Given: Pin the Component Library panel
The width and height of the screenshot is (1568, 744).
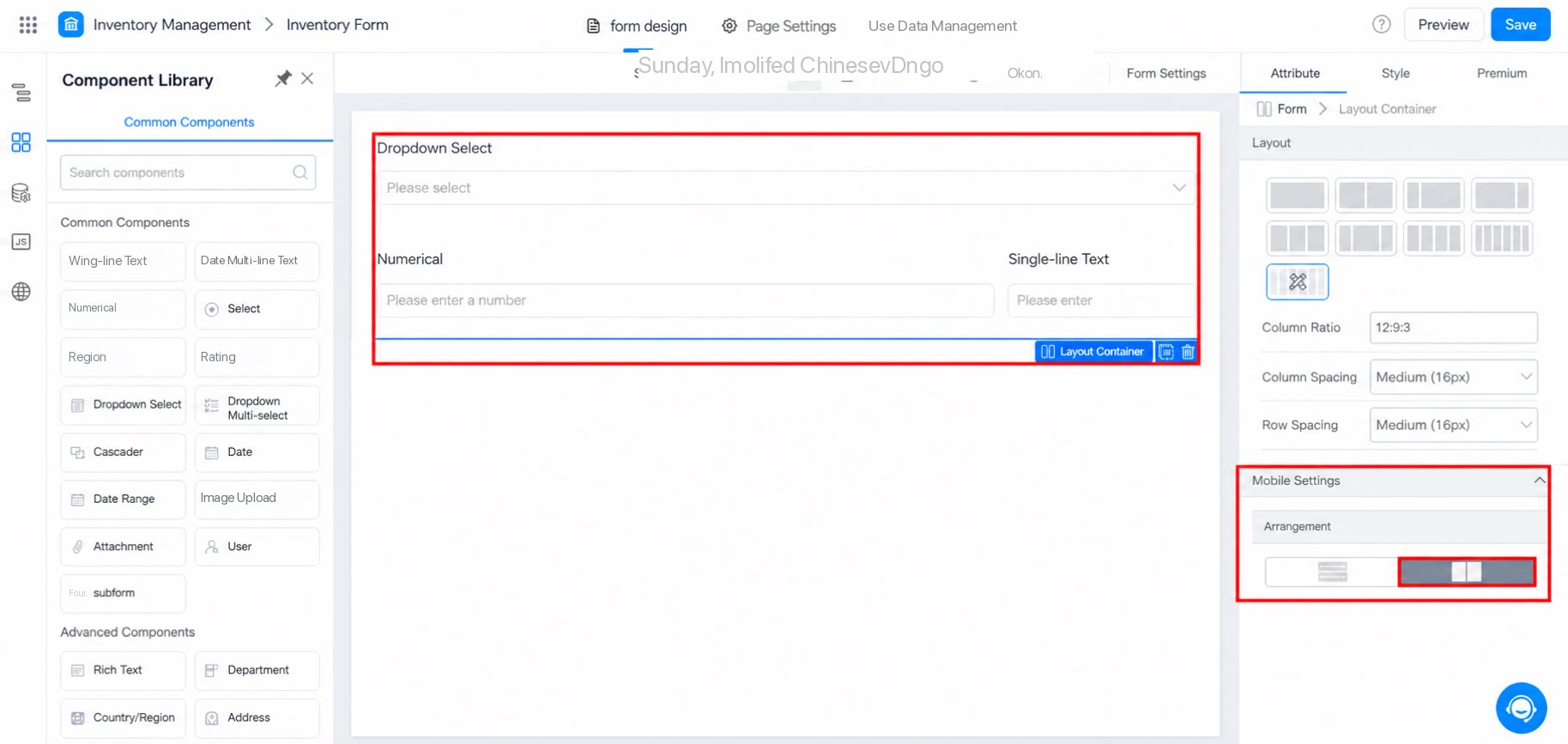Looking at the screenshot, I should [282, 79].
